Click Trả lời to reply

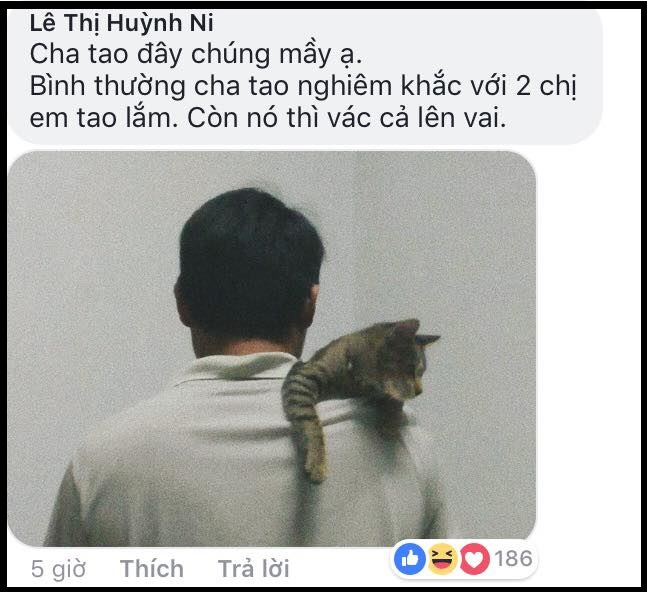pyautogui.click(x=253, y=568)
